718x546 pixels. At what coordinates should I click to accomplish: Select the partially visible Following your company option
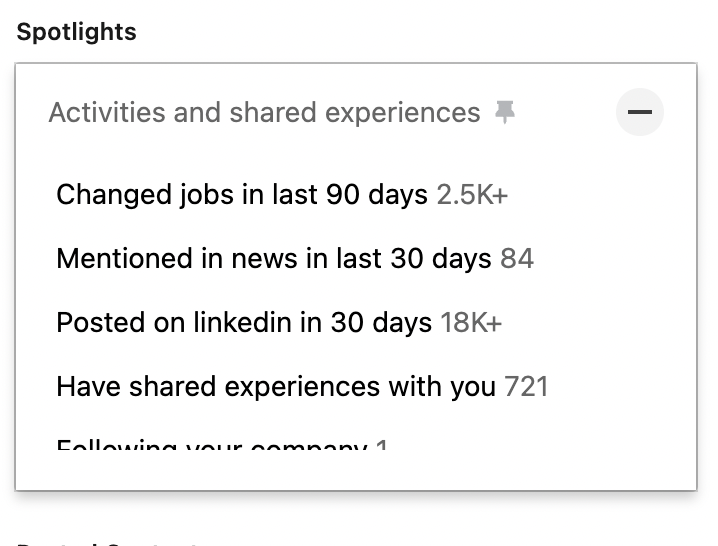click(212, 443)
